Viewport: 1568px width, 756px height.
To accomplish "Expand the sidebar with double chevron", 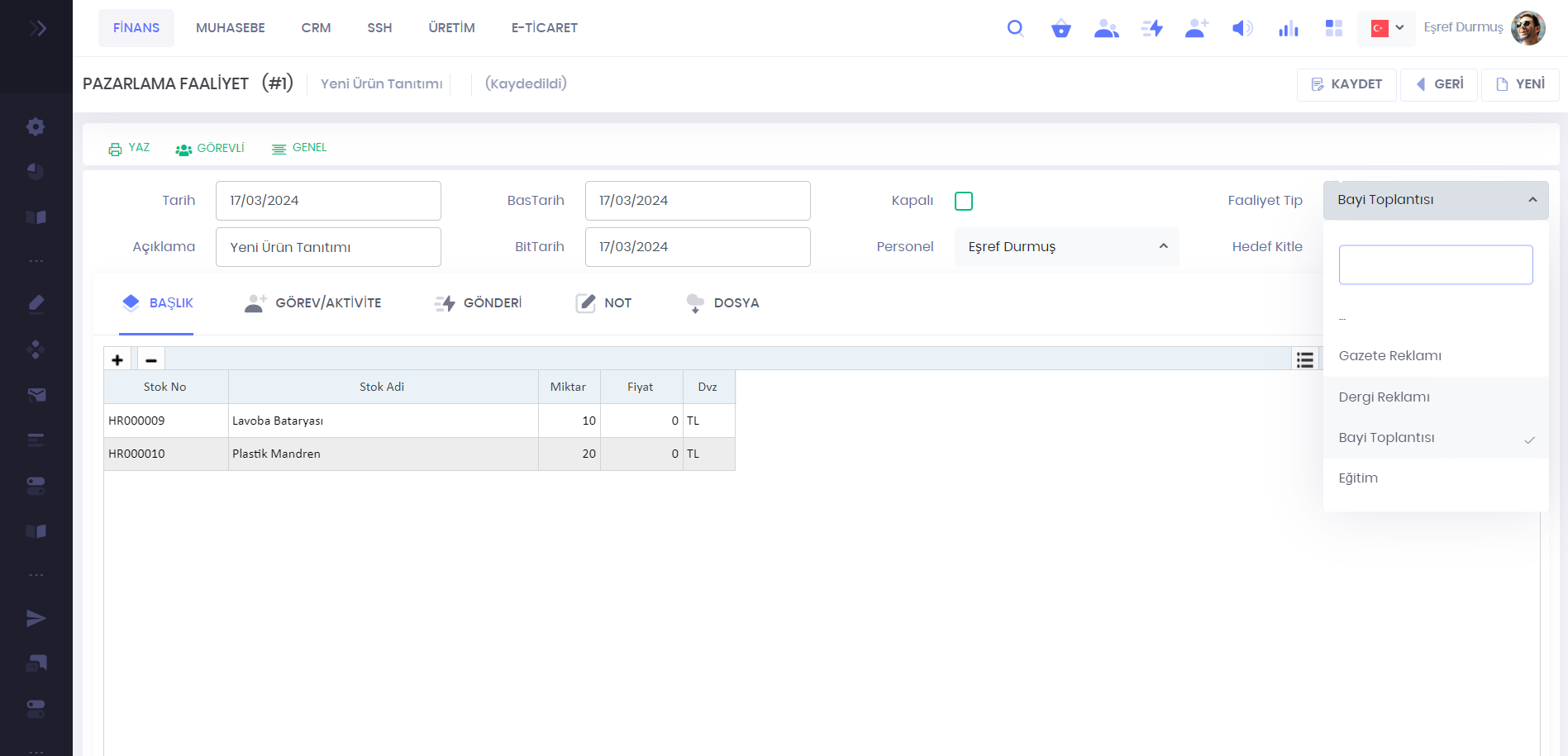I will click(37, 29).
